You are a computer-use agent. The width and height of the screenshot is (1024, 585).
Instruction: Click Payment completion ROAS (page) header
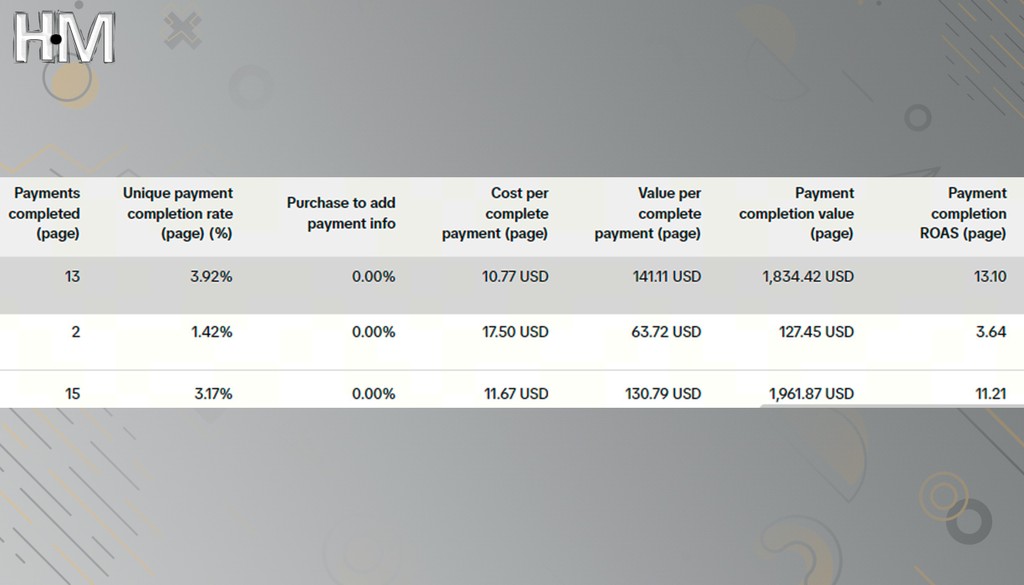[x=963, y=213]
